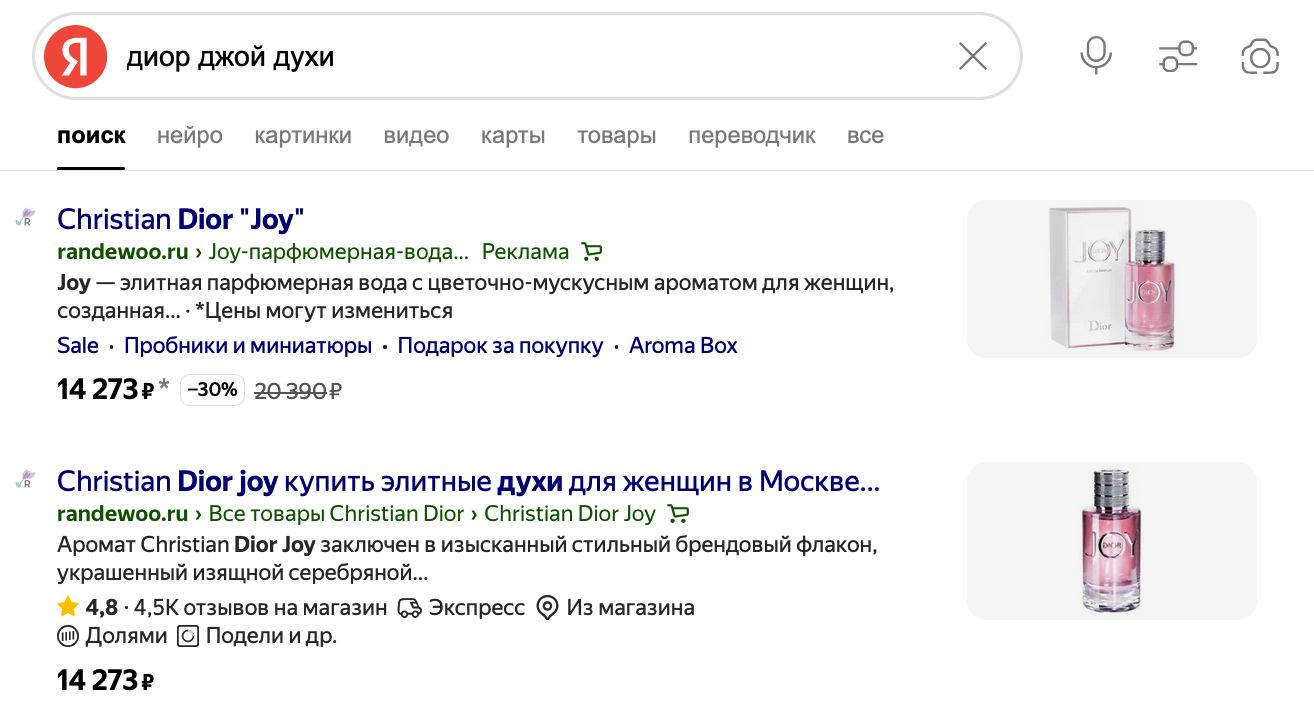Switch to the "товары" tab
Image resolution: width=1314 pixels, height=714 pixels.
(616, 136)
